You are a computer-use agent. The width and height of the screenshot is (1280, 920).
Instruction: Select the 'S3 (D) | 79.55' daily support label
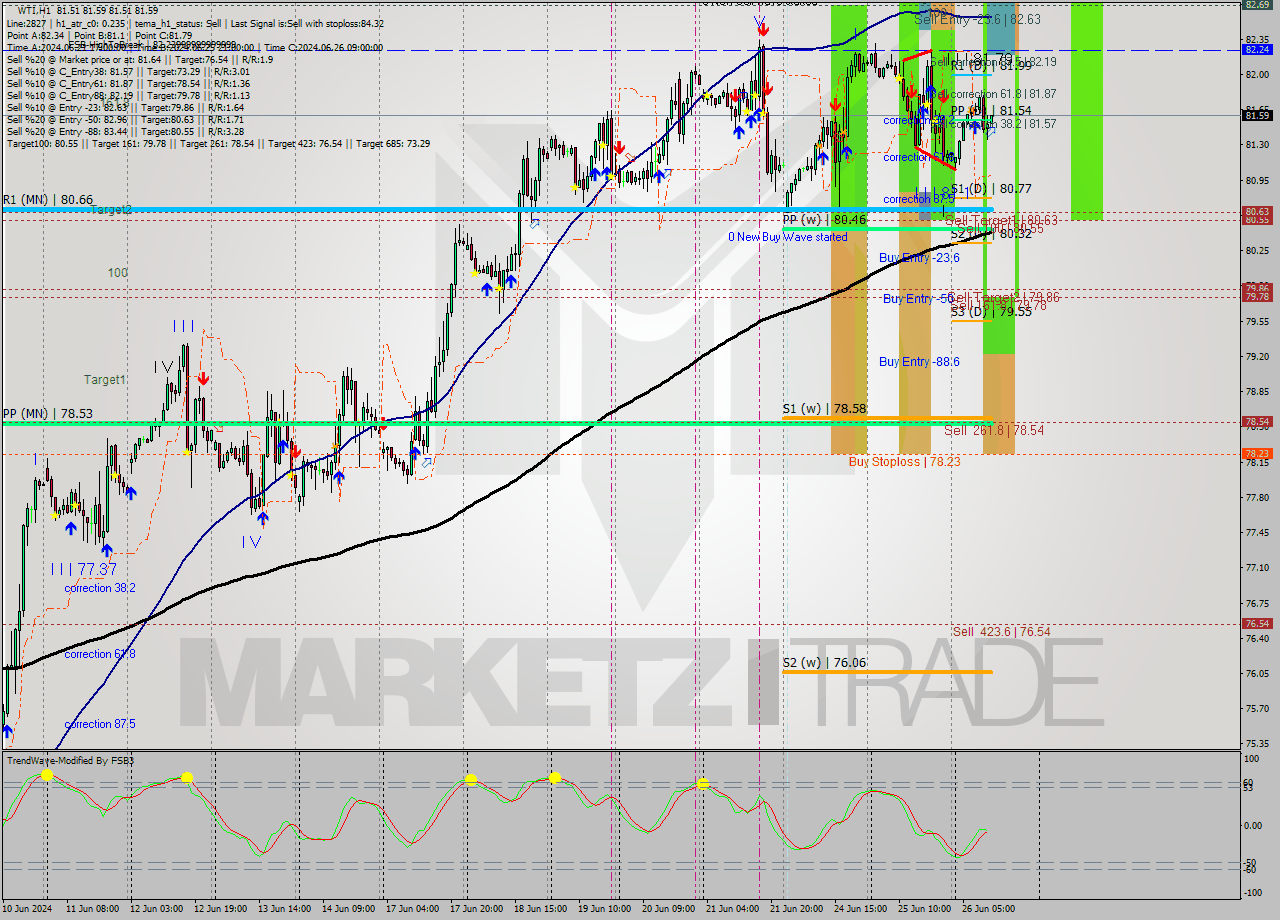pos(991,312)
